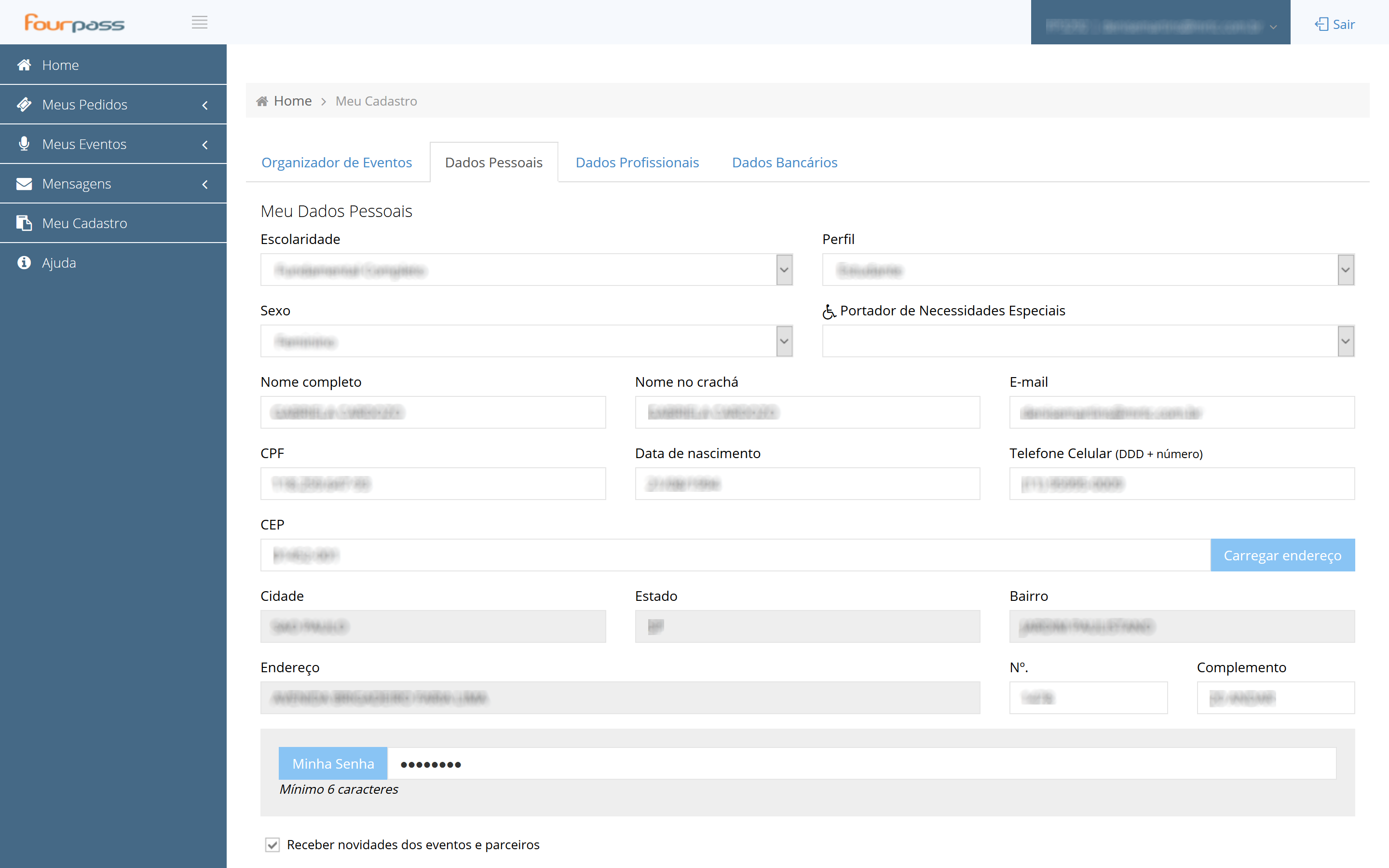The width and height of the screenshot is (1389, 868).
Task: Click the Mensagens envelope icon
Action: click(x=24, y=184)
